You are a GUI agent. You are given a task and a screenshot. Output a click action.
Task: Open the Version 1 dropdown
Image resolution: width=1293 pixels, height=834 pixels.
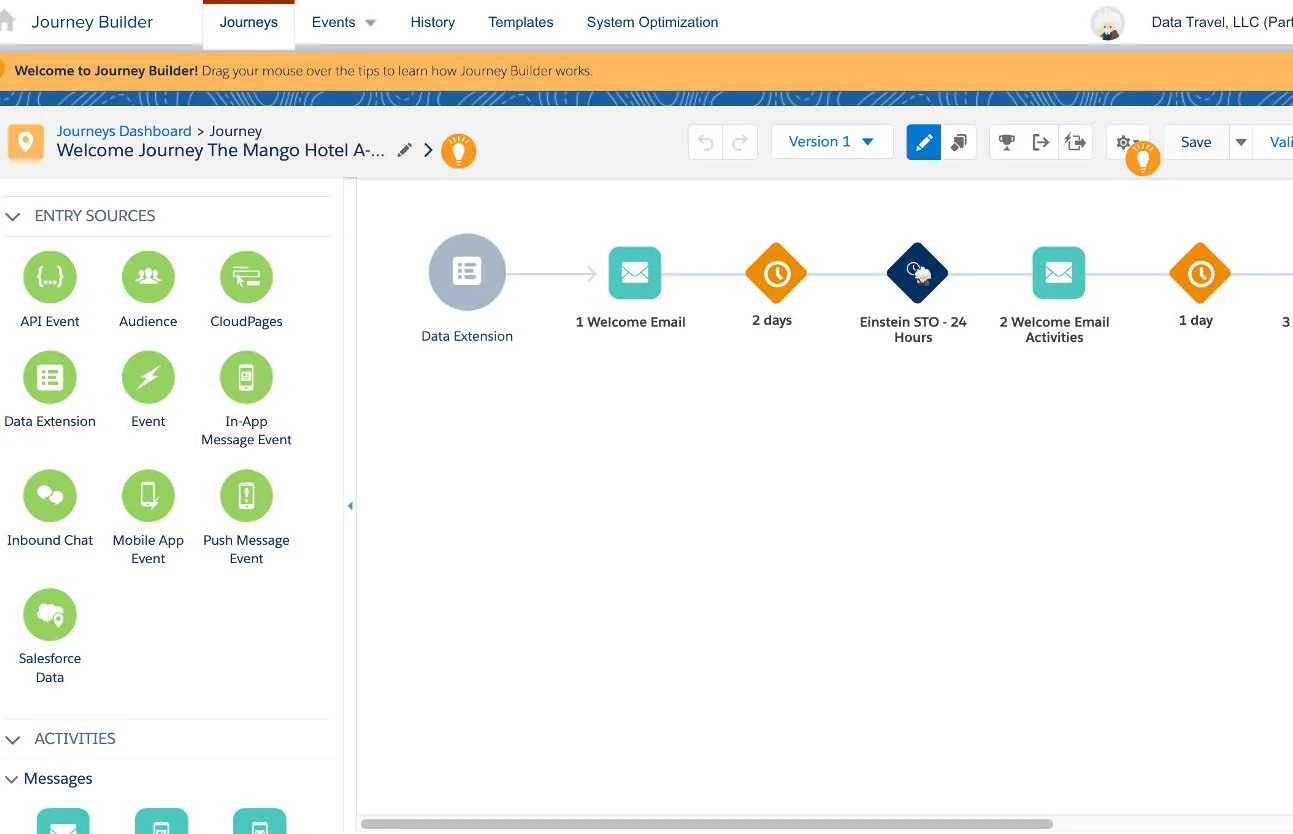tap(832, 142)
